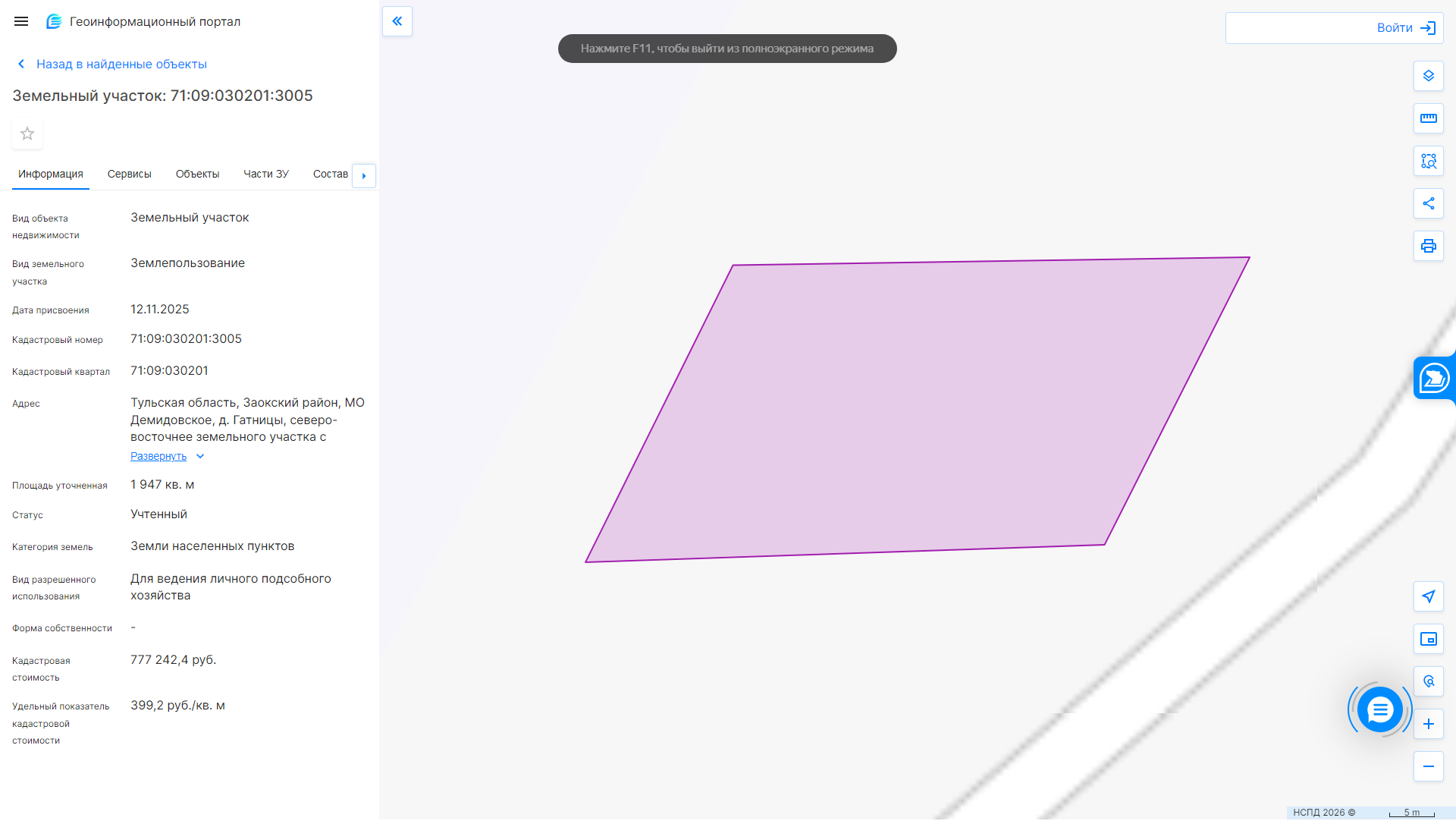The height and width of the screenshot is (824, 1456).
Task: Toggle the overview mini-map icon
Action: click(1428, 639)
